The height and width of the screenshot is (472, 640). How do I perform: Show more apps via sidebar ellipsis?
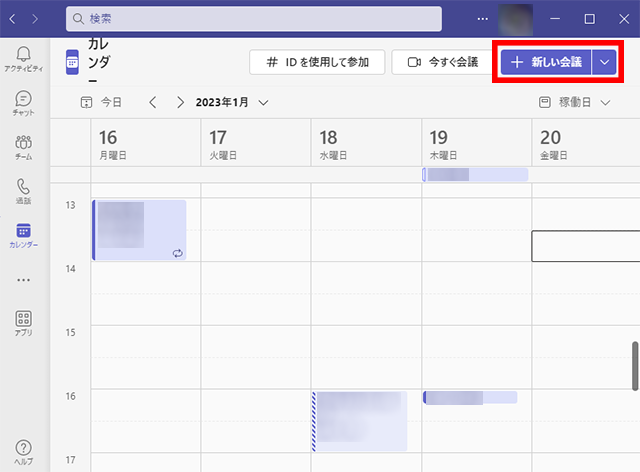pos(23,279)
